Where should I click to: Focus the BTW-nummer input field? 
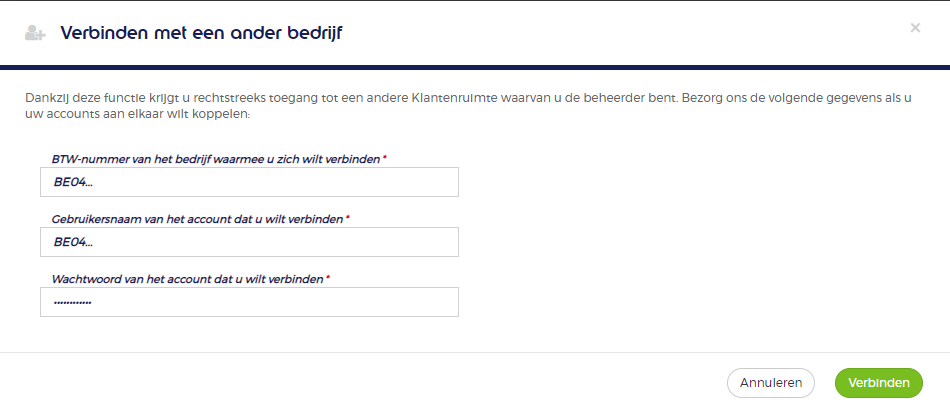(x=249, y=182)
